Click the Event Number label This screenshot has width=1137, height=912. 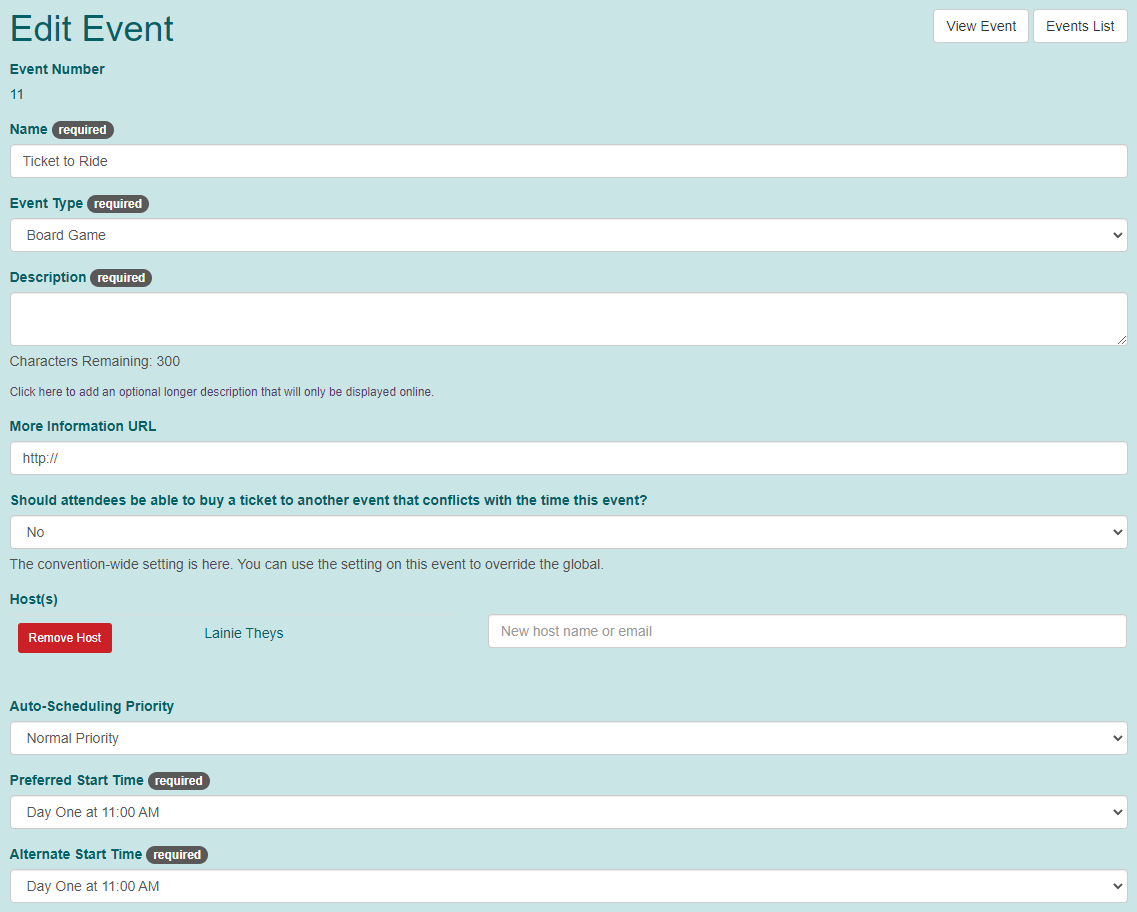57,69
